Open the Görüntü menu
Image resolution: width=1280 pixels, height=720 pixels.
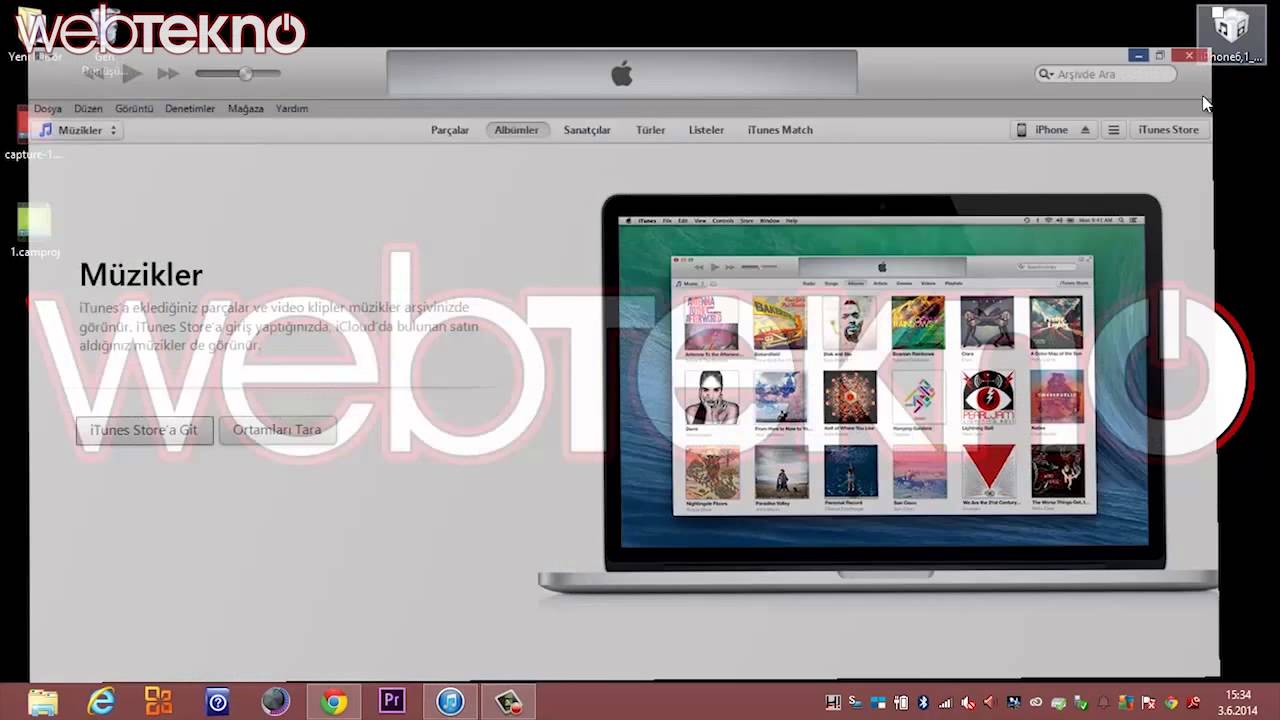[134, 108]
